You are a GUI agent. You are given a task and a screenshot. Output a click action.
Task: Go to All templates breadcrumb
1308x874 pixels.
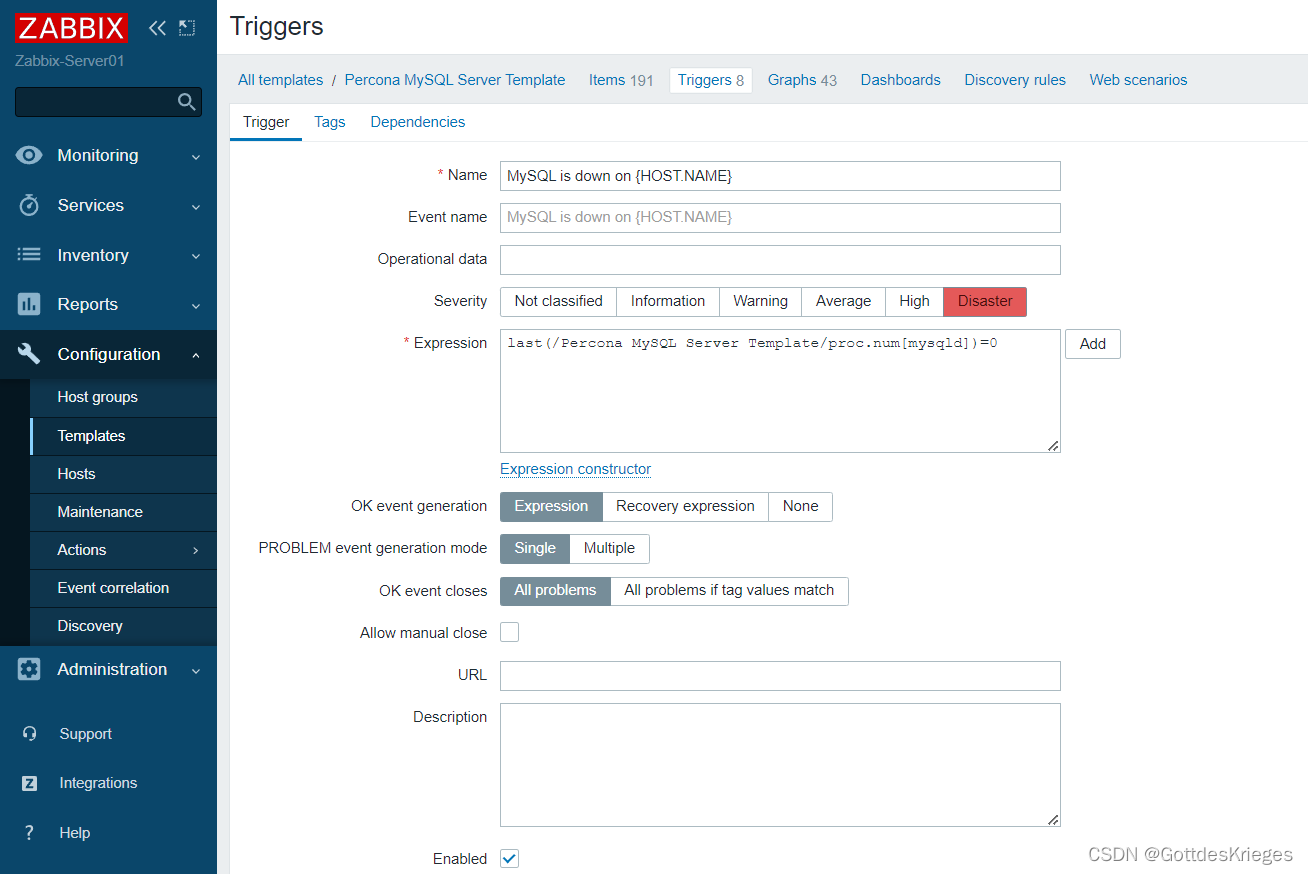pos(280,80)
